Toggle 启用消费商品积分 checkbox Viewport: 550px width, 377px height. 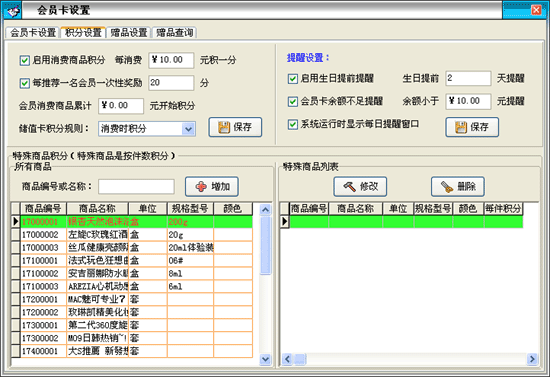pos(25,60)
